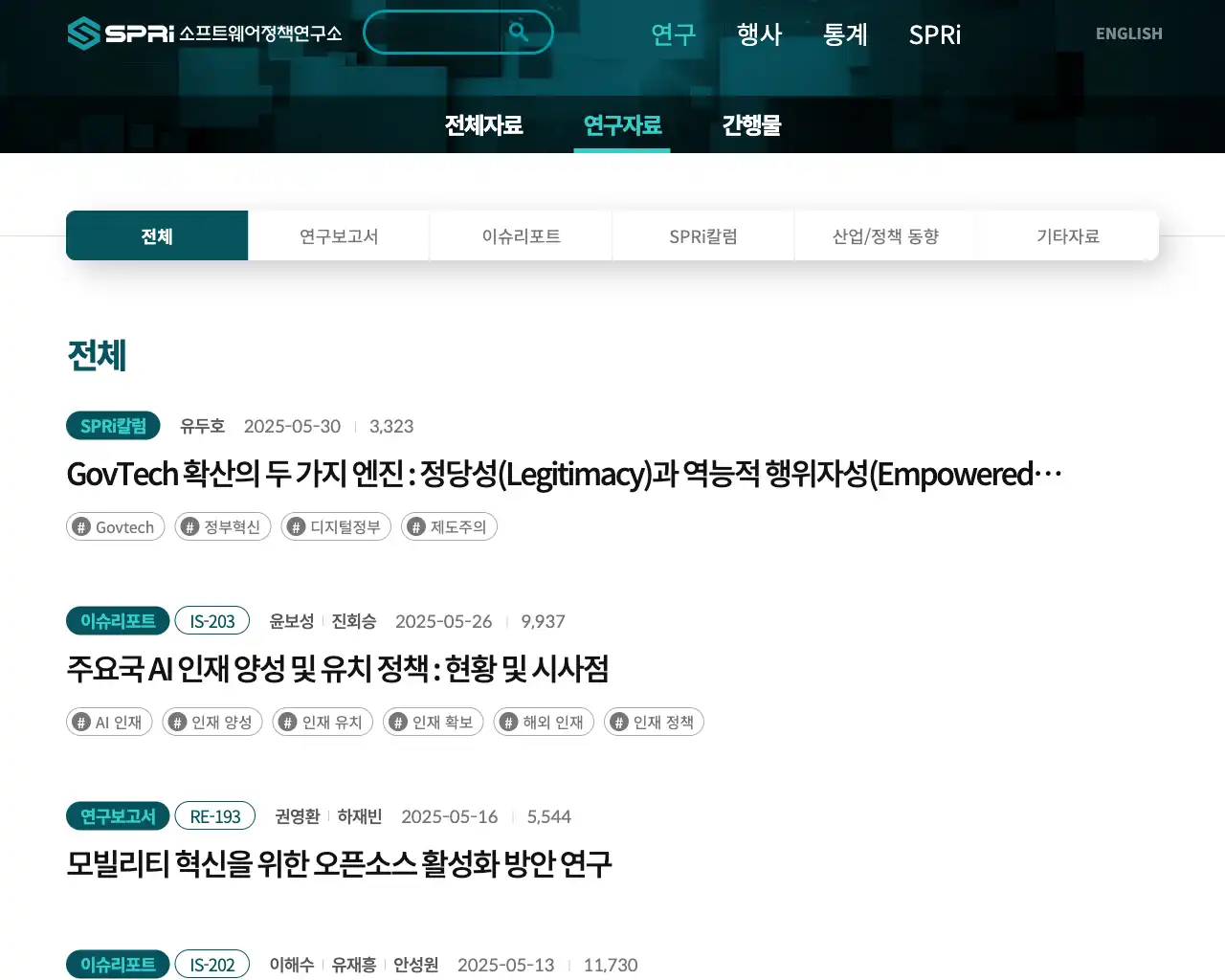
Task: Click author name 진회승
Action: 354,621
